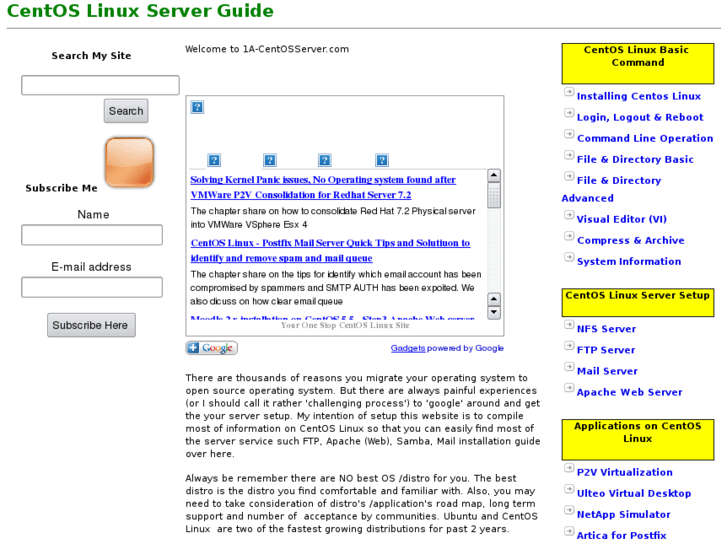727x545 pixels.
Task: Click the arrow bullet beside NetApp Simulator
Action: pyautogui.click(x=569, y=510)
